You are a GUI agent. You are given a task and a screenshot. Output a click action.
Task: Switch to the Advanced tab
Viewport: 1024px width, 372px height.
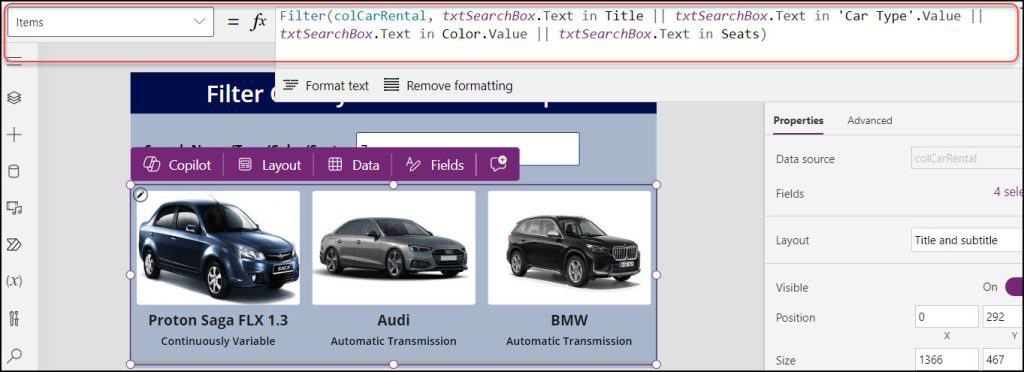[x=870, y=120]
